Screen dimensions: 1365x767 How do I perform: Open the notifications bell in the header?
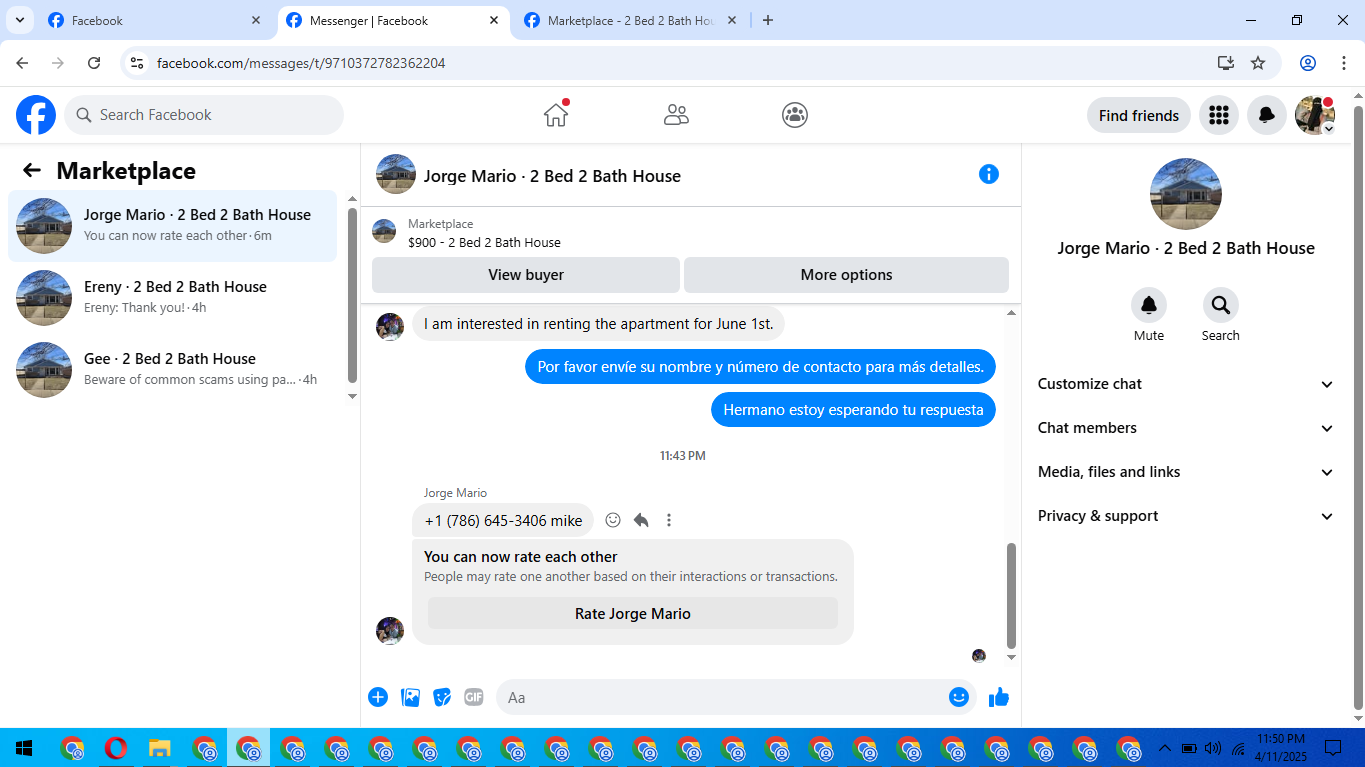1266,115
